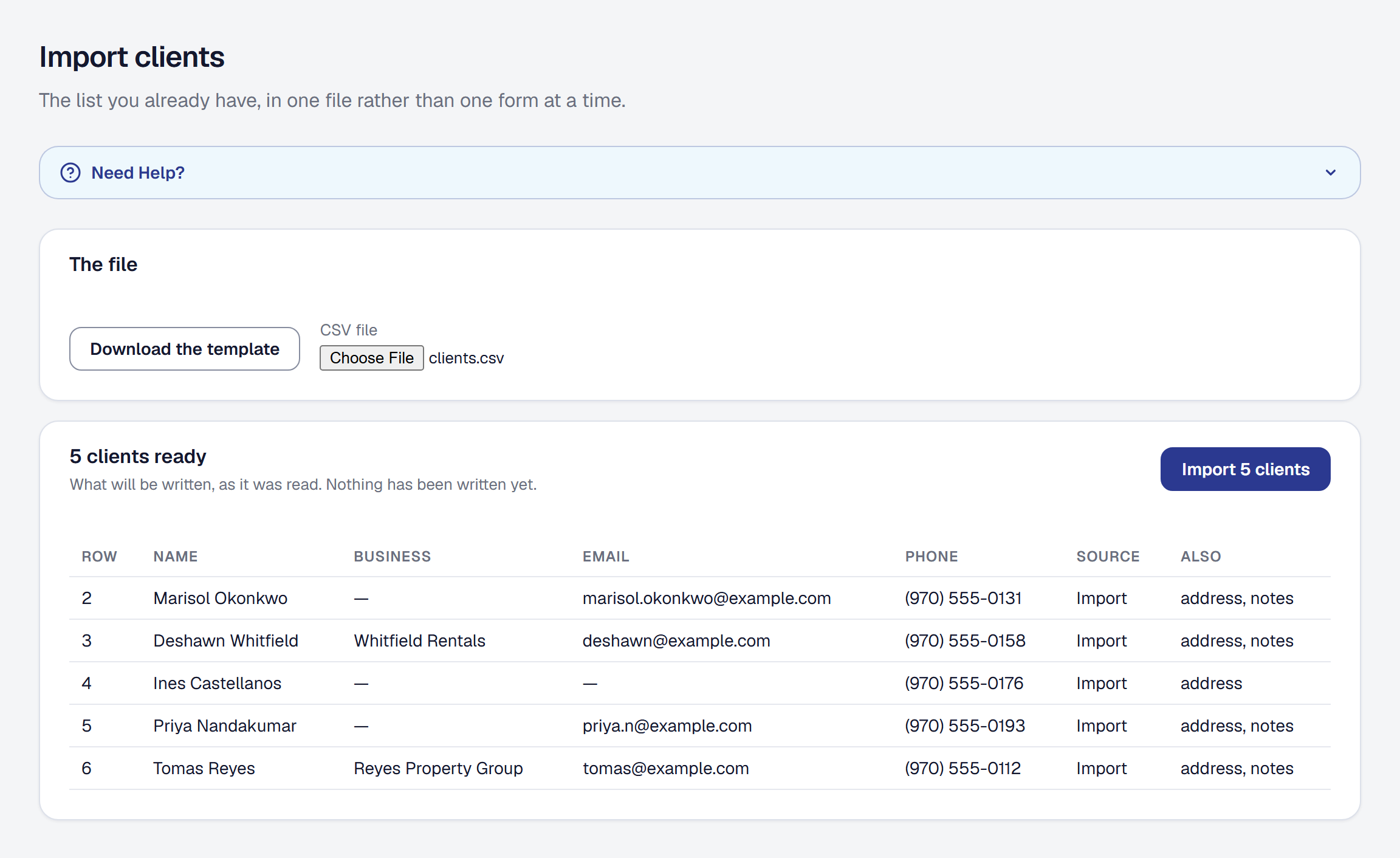1400x858 pixels.
Task: Click the EMAIL column header
Action: 606,557
